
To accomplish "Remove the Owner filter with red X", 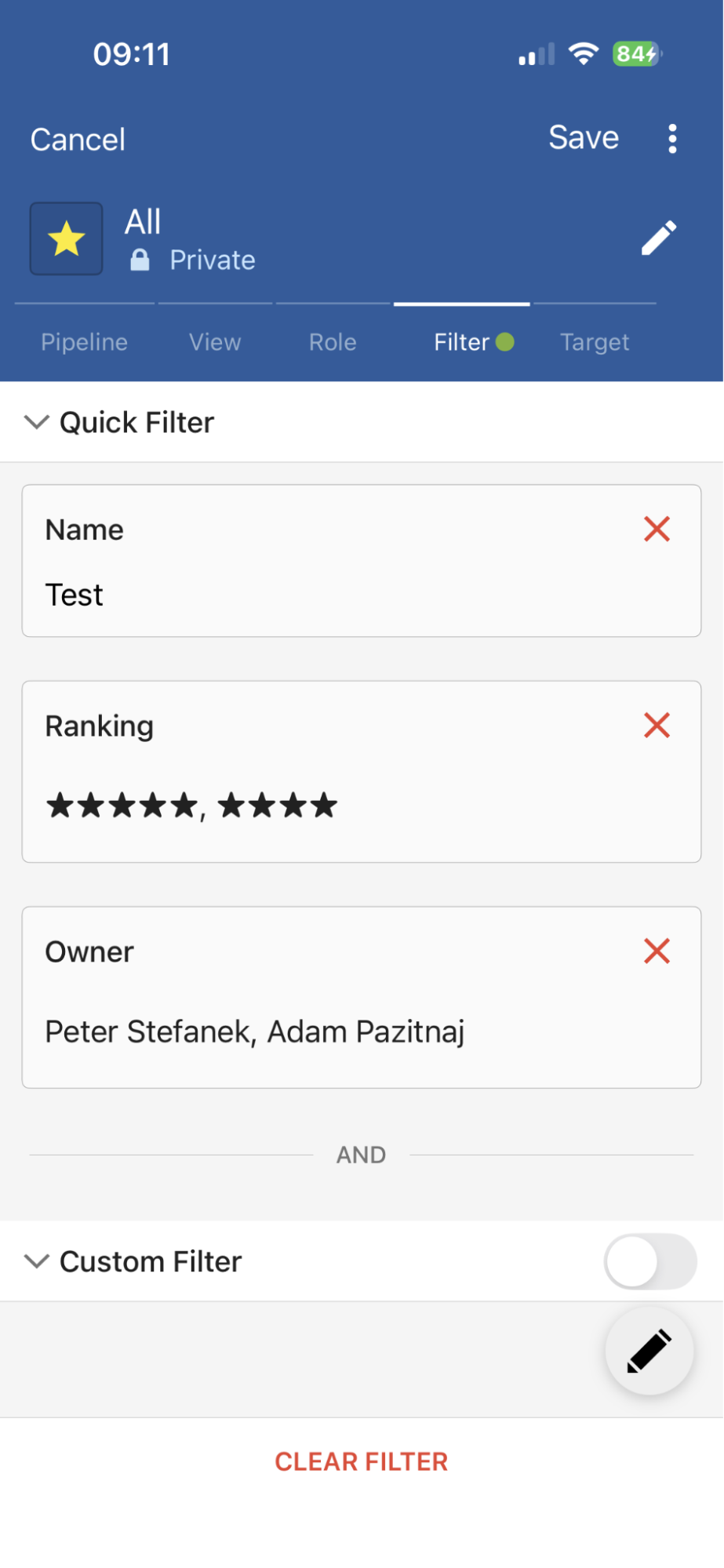I will tap(657, 951).
